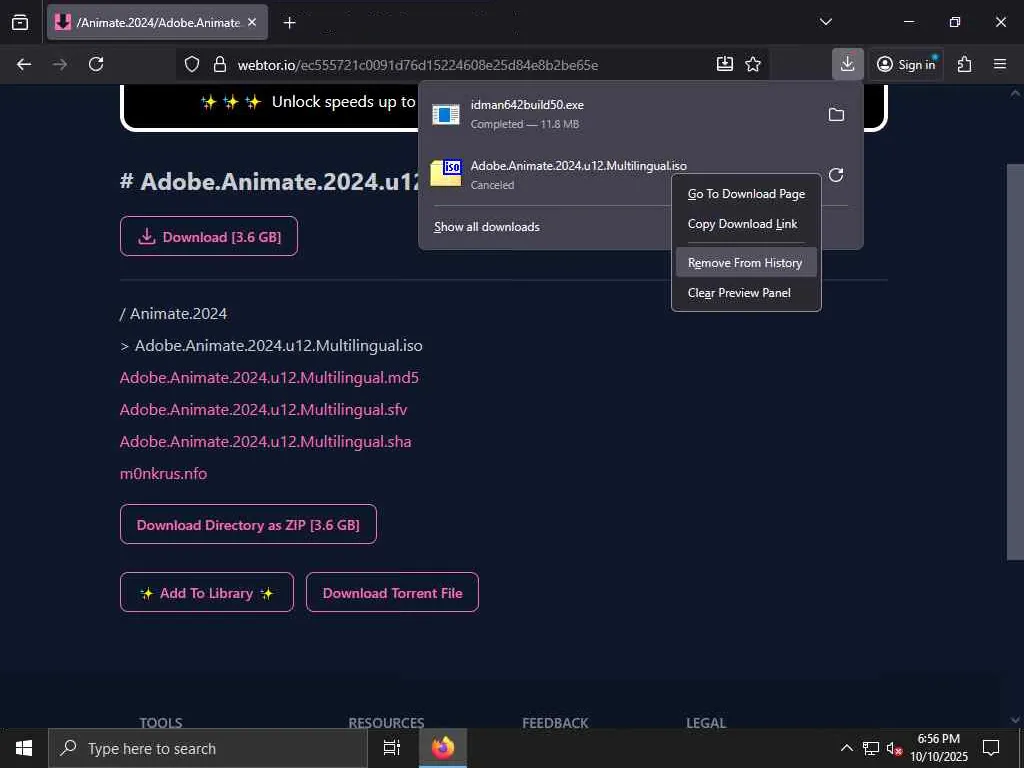Open the m0nkrus.nfo file link
Image resolution: width=1024 pixels, height=768 pixels.
coord(163,473)
